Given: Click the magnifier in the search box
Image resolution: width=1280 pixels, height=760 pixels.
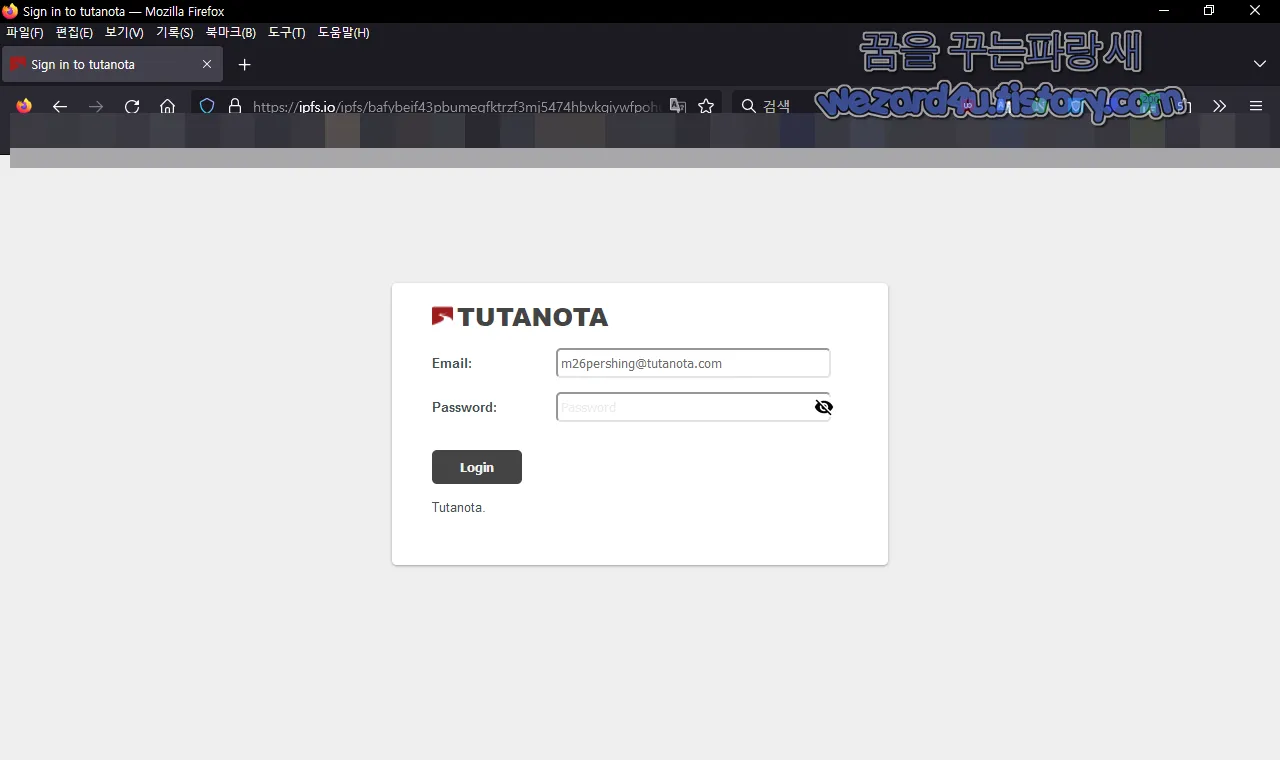Looking at the screenshot, I should [747, 106].
